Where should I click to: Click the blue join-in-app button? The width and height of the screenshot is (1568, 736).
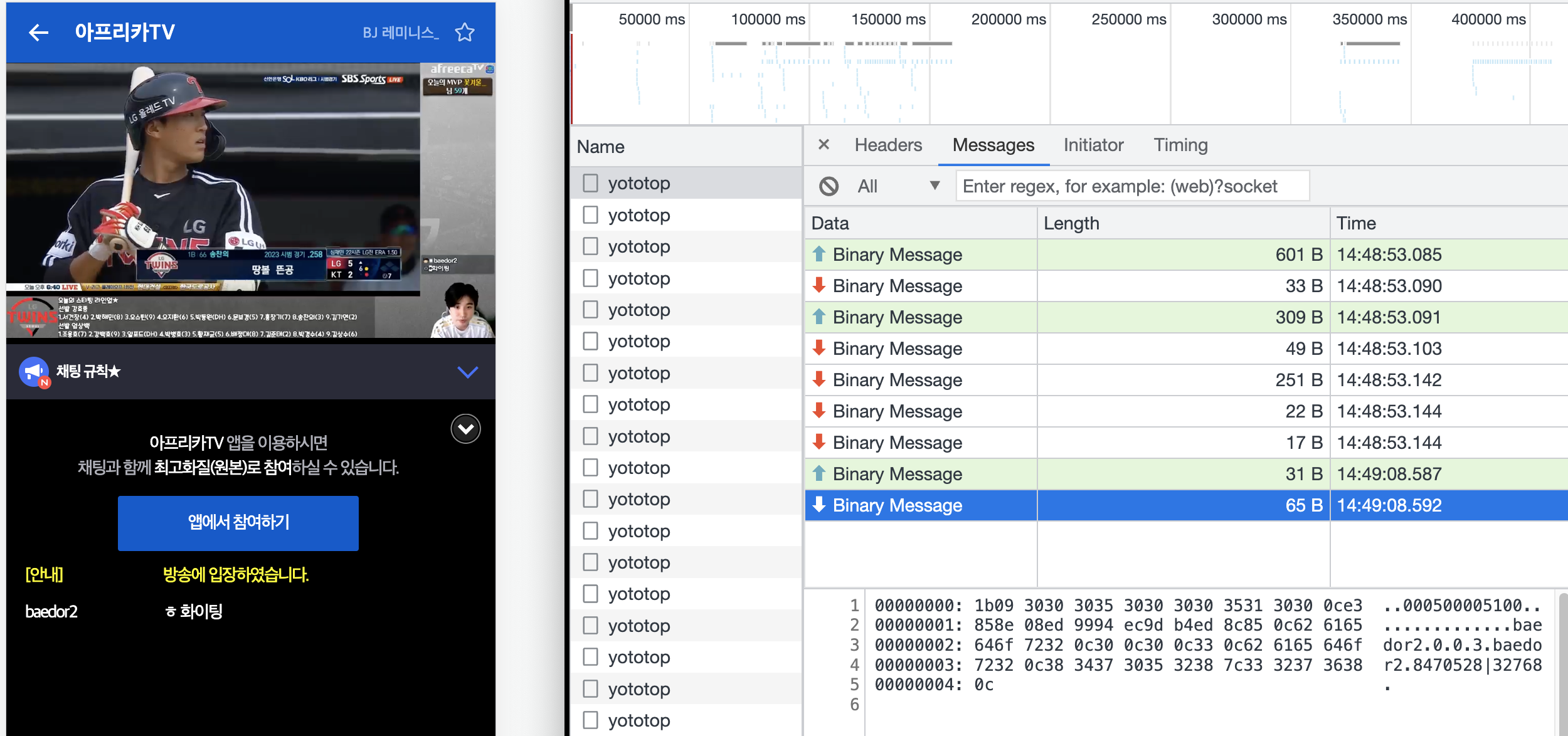point(238,523)
